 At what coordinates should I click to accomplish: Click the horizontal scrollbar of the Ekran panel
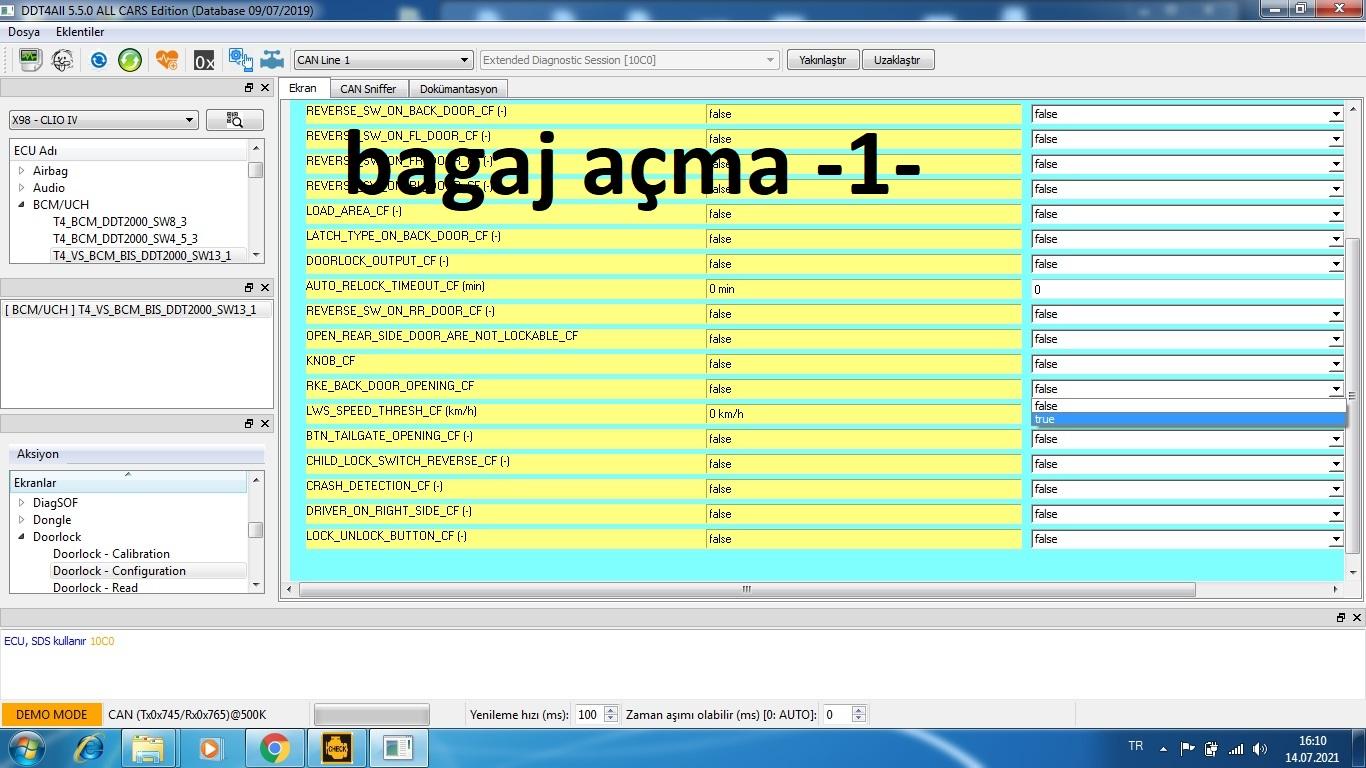point(746,589)
